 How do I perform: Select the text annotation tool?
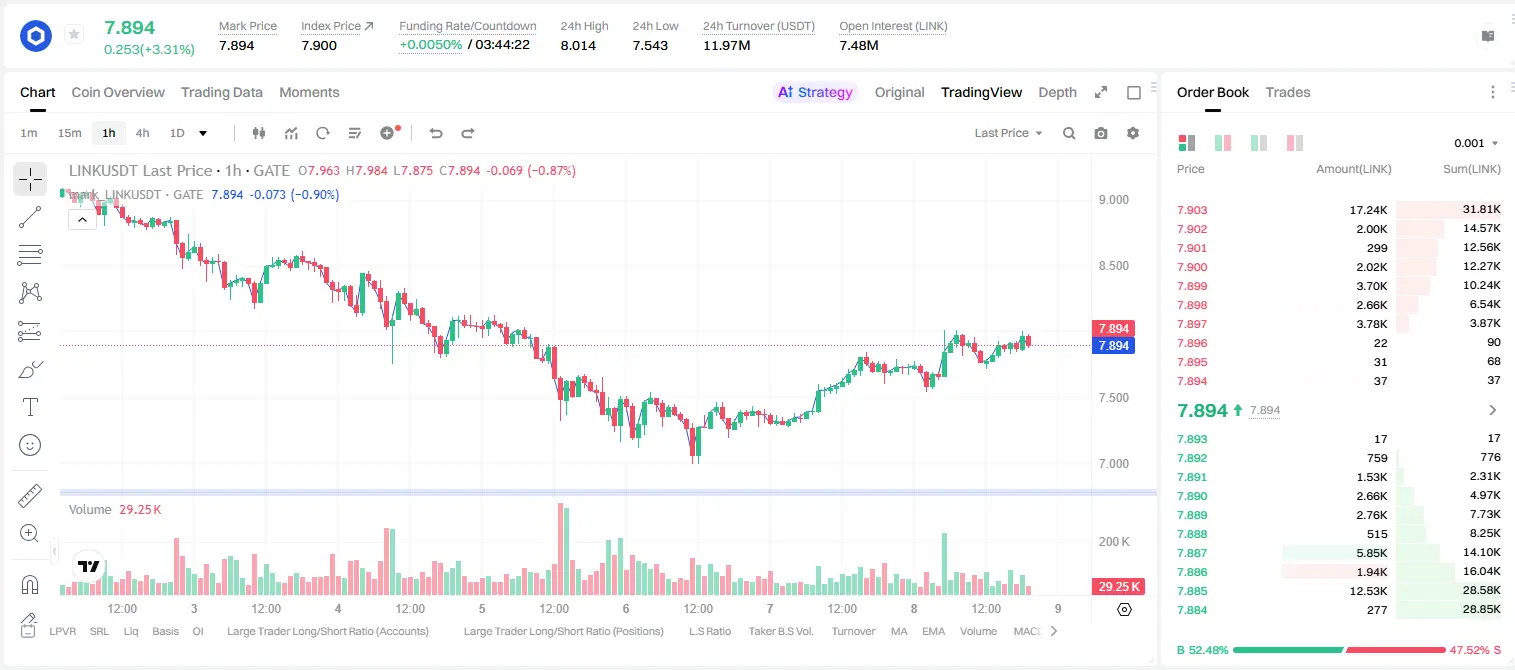30,407
